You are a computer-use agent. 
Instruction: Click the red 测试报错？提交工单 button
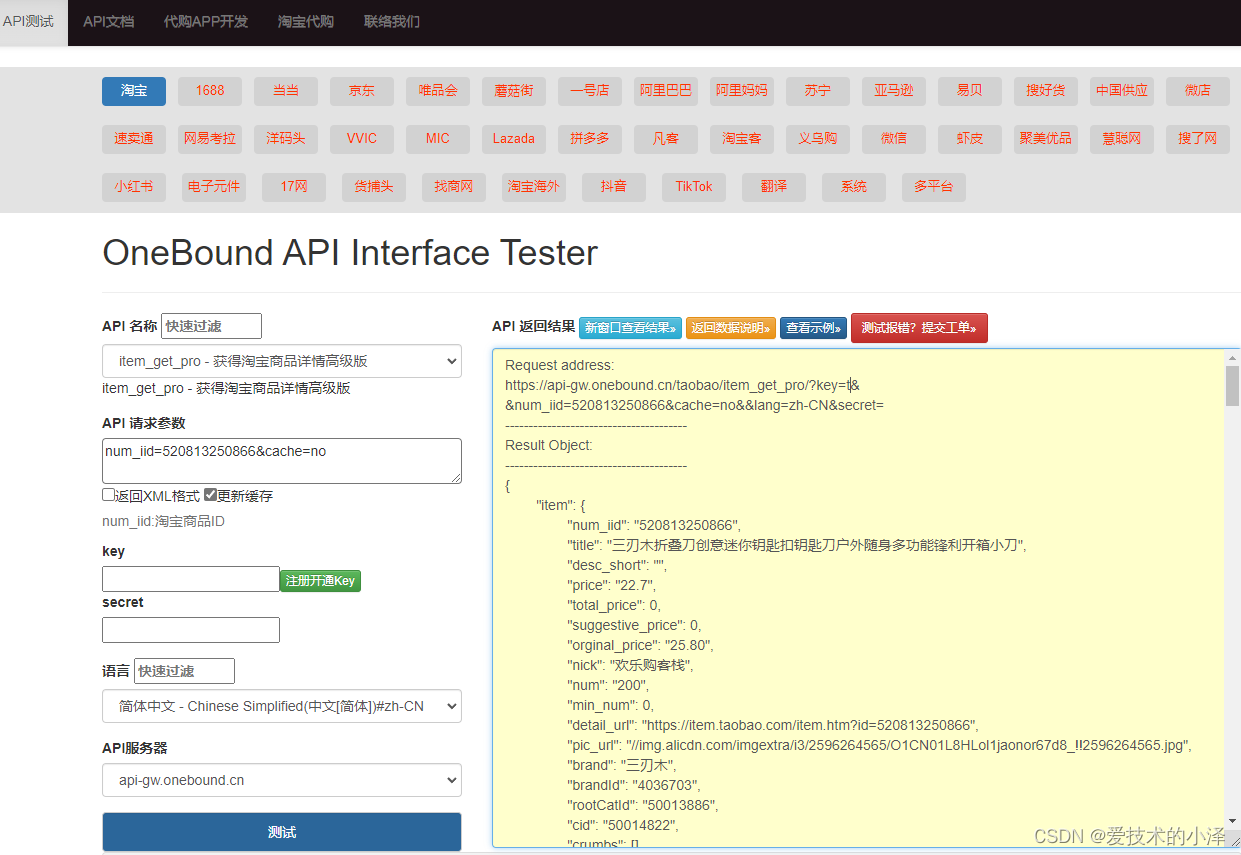click(x=919, y=327)
